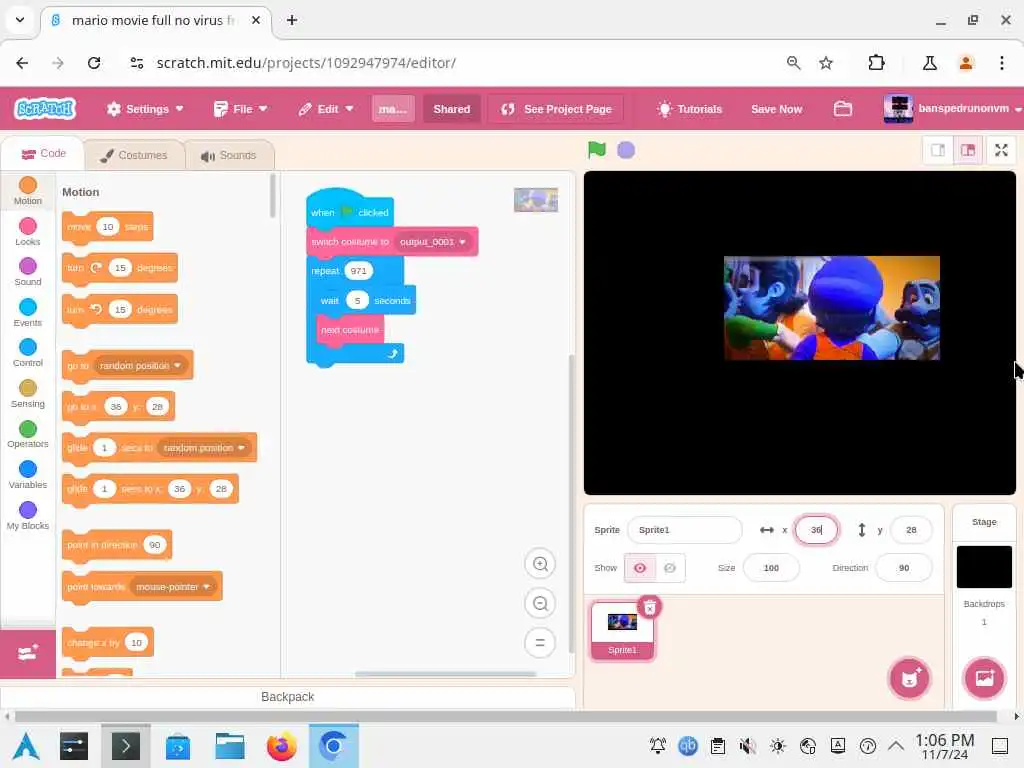Click the Sprite name field
The image size is (1024, 768).
coord(684,530)
